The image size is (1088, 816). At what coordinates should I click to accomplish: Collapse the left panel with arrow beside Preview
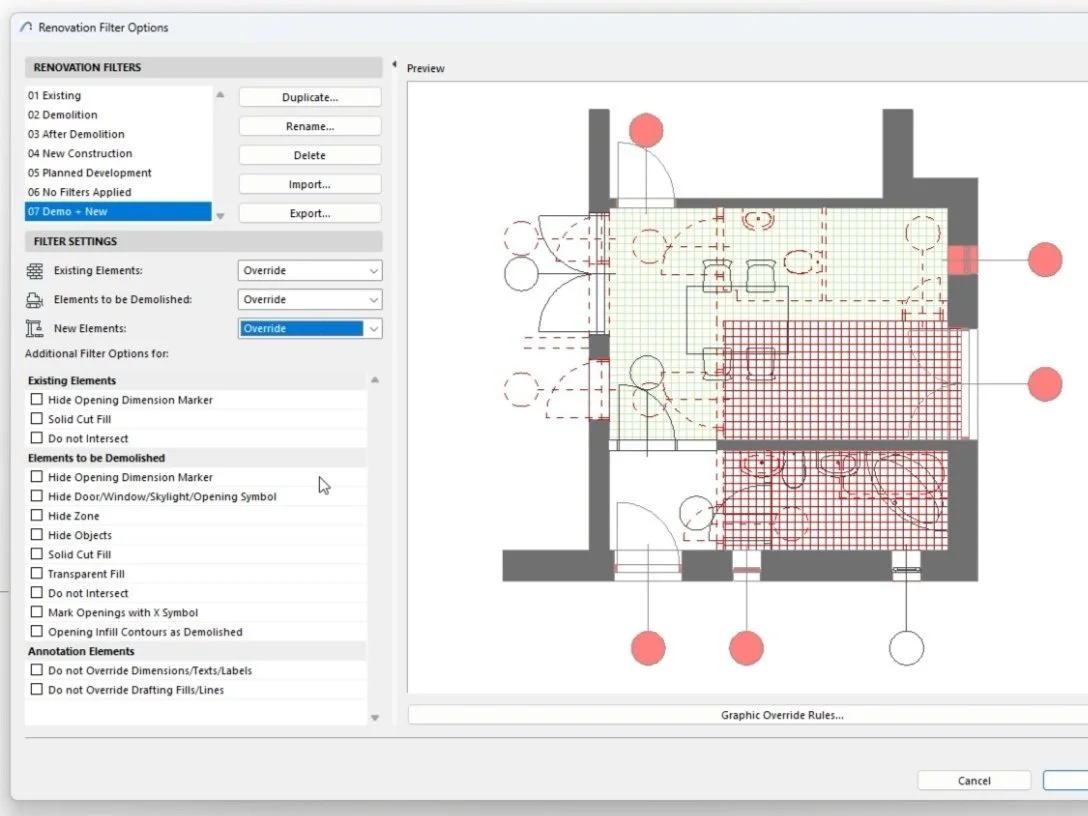tap(394, 65)
